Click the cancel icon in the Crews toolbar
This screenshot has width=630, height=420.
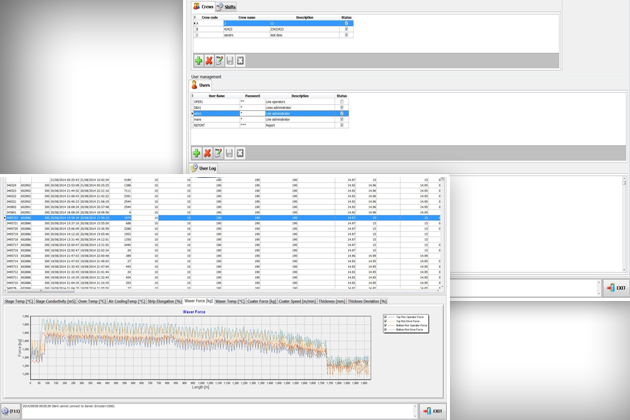pyautogui.click(x=240, y=61)
